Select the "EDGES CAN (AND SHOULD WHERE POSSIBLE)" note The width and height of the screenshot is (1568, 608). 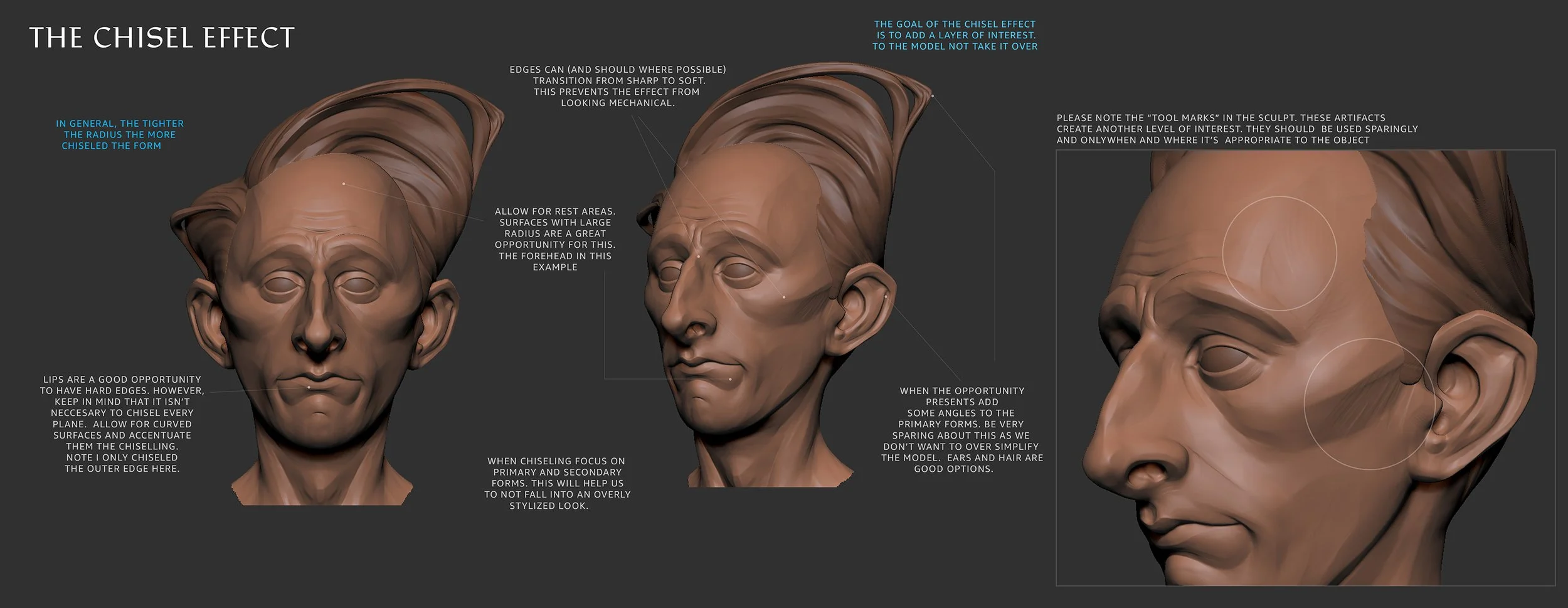point(618,86)
